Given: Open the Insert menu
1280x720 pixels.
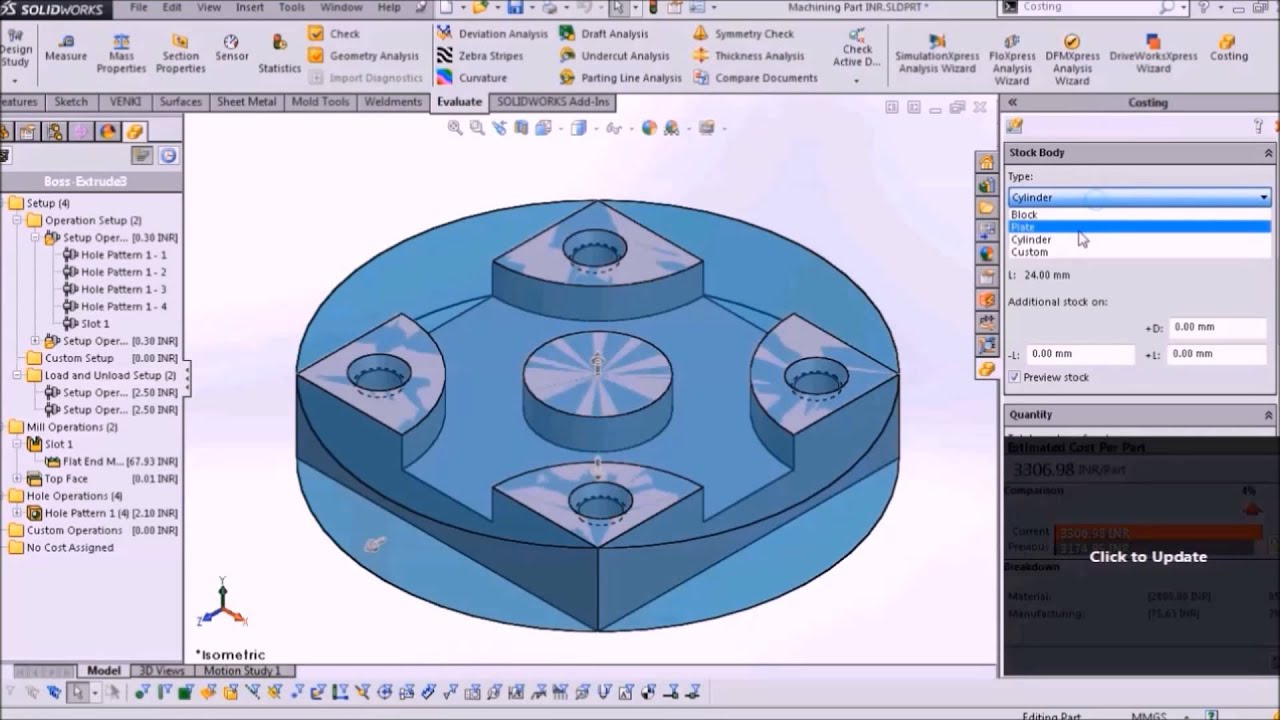Looking at the screenshot, I should pyautogui.click(x=250, y=7).
